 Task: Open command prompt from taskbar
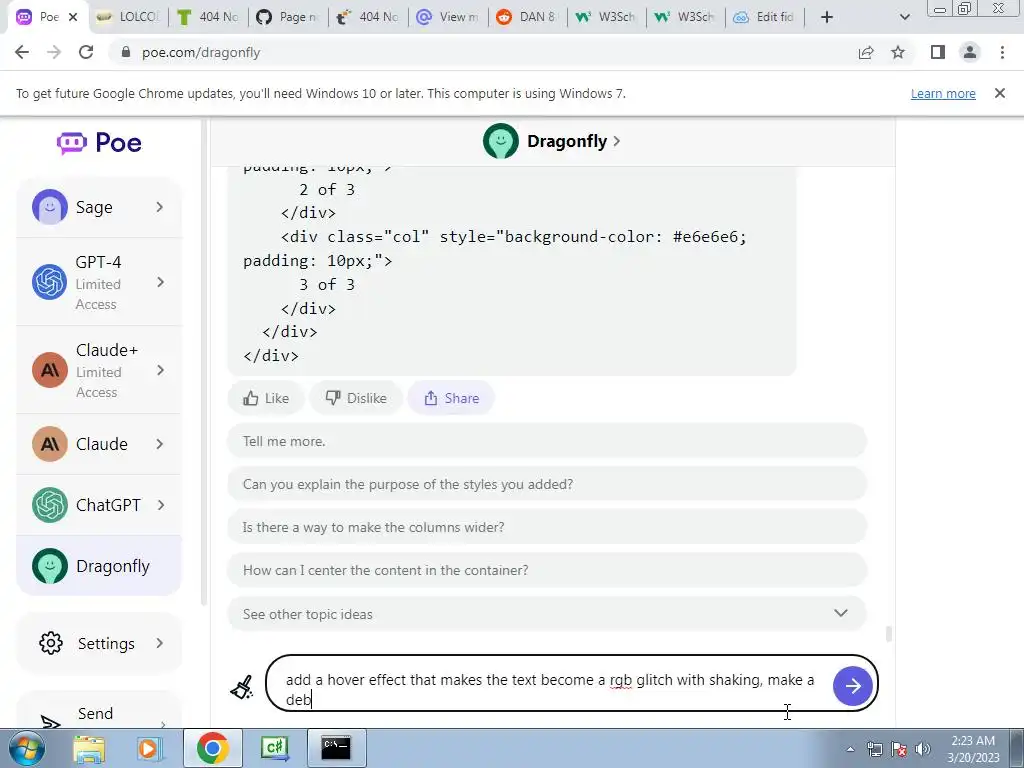point(336,748)
